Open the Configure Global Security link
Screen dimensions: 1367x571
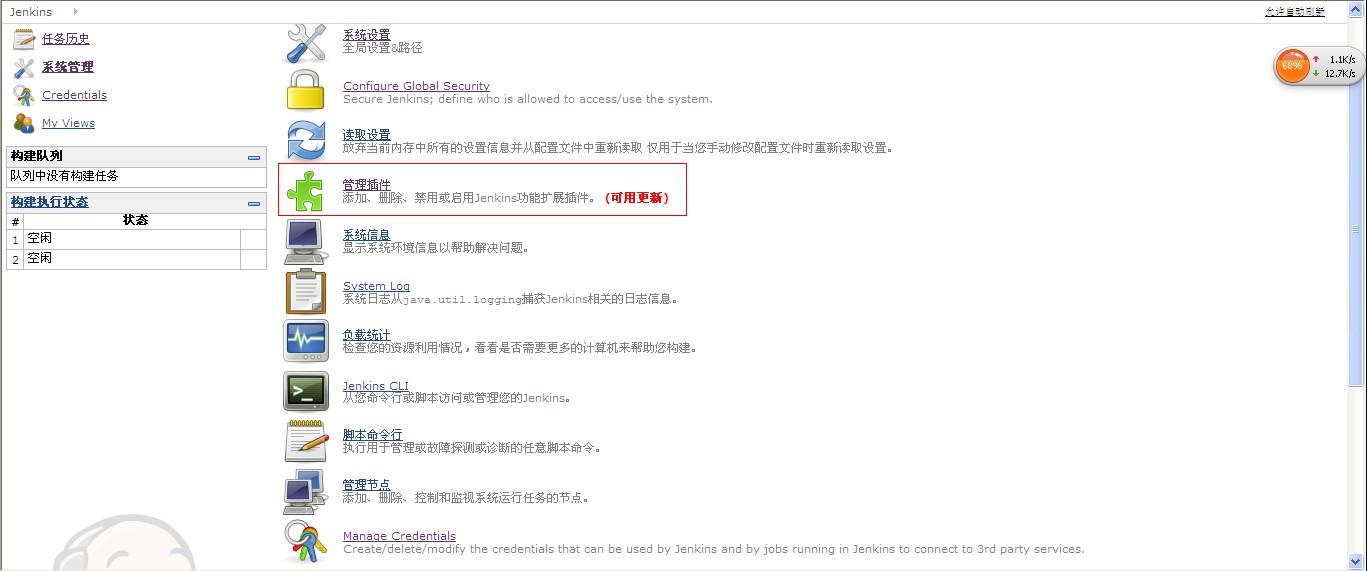(416, 86)
